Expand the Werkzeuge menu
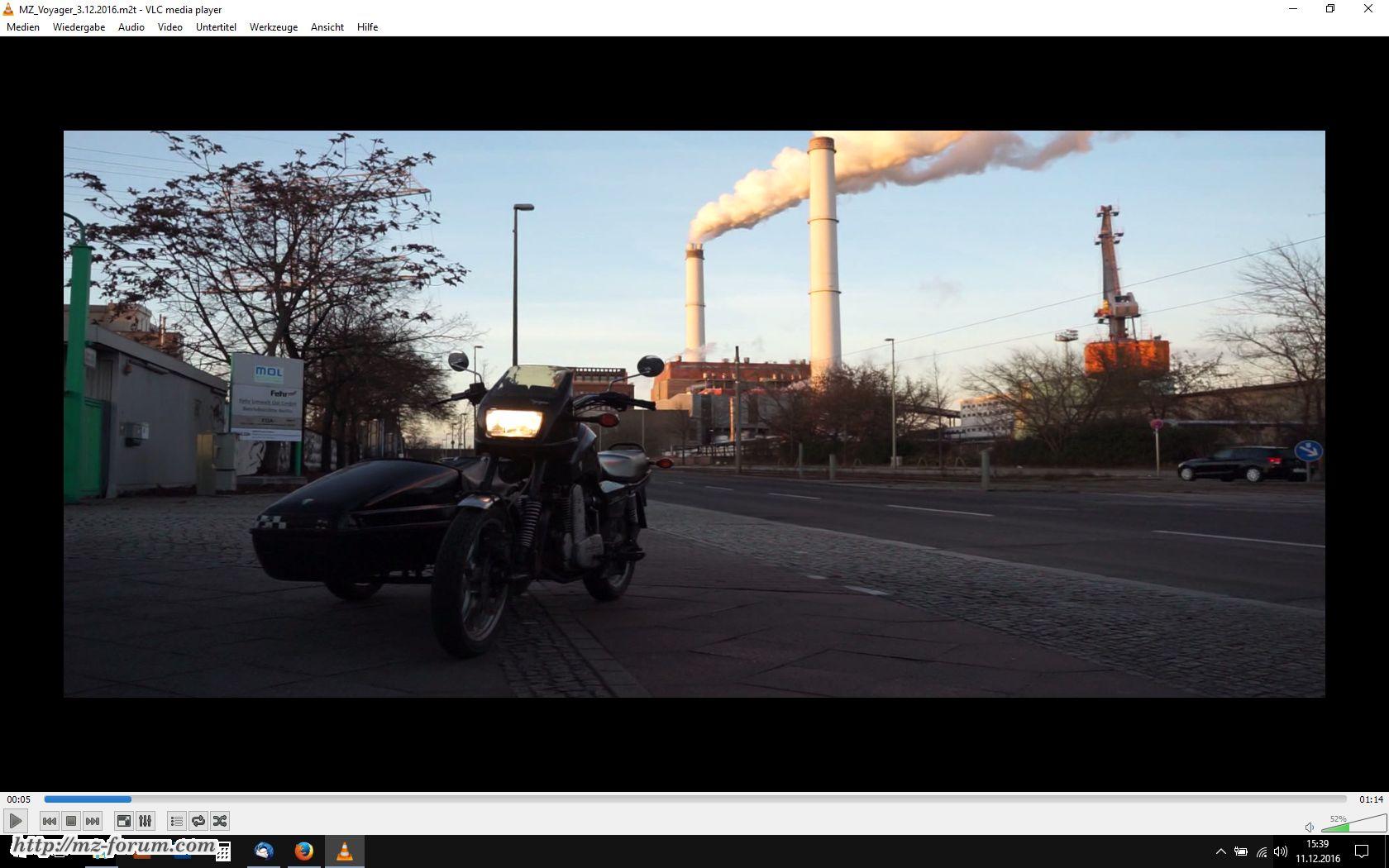The image size is (1389, 868). [273, 27]
